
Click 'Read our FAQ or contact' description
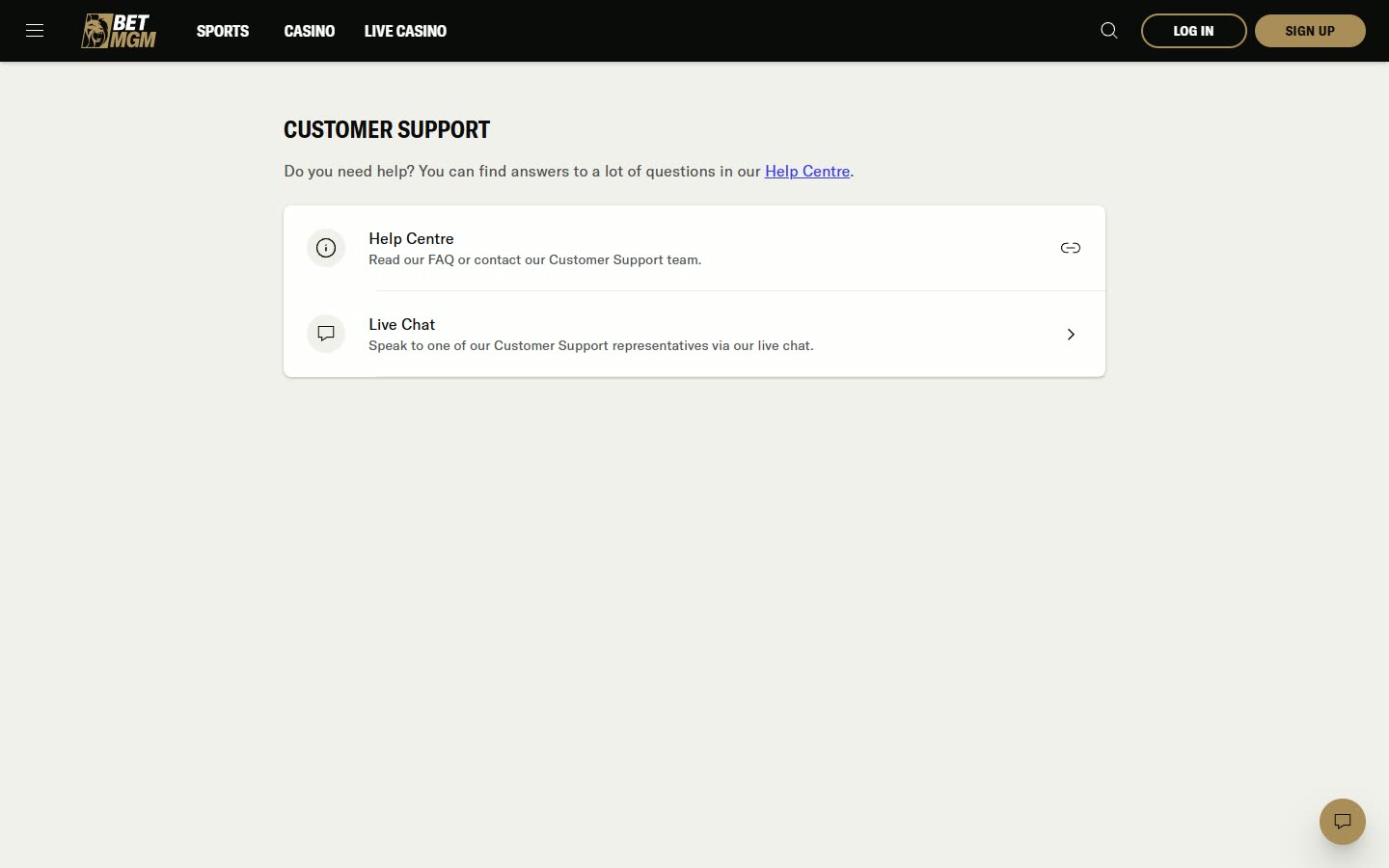click(x=535, y=259)
